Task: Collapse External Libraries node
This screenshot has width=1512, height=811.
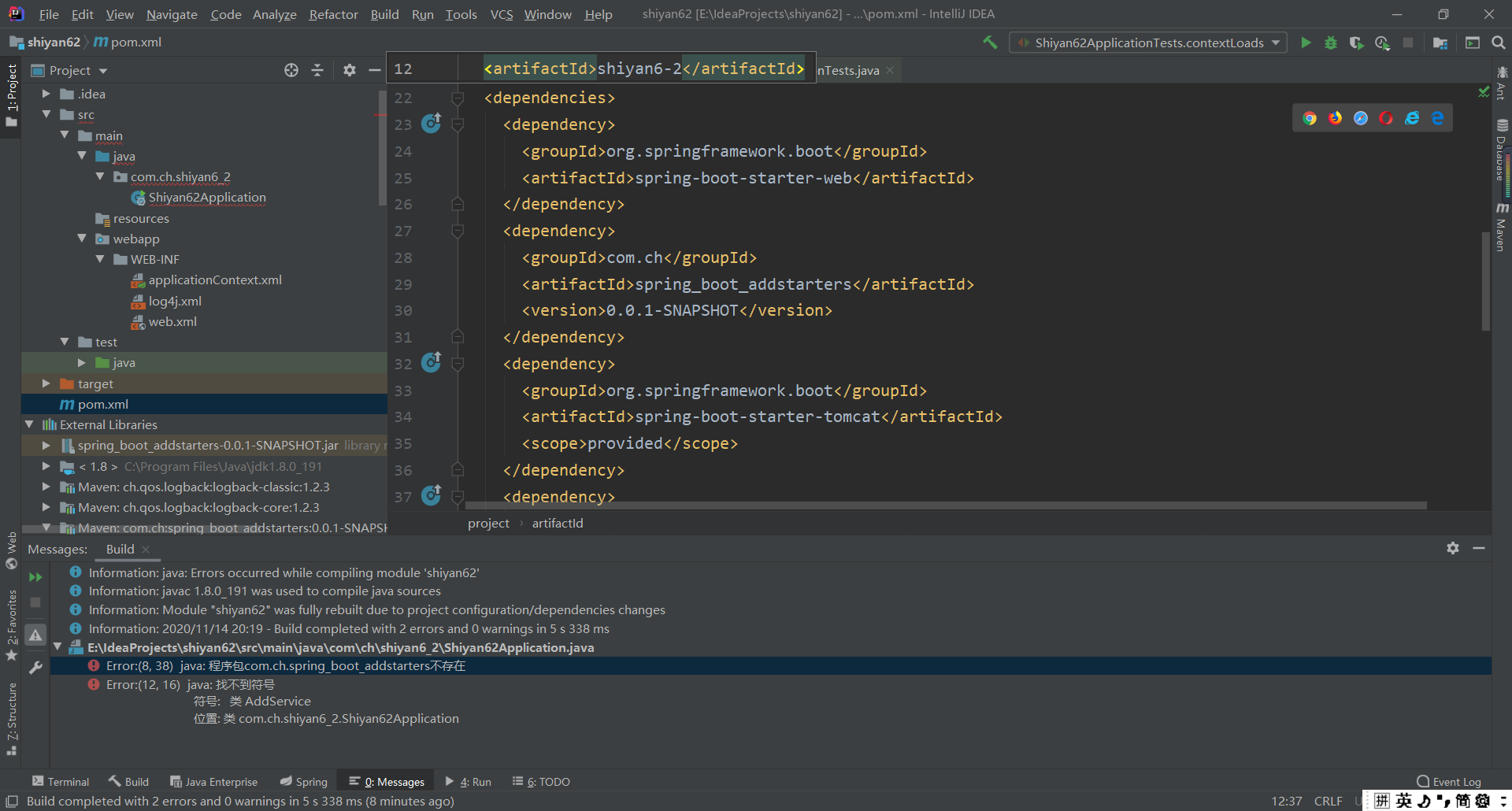Action: pos(29,424)
